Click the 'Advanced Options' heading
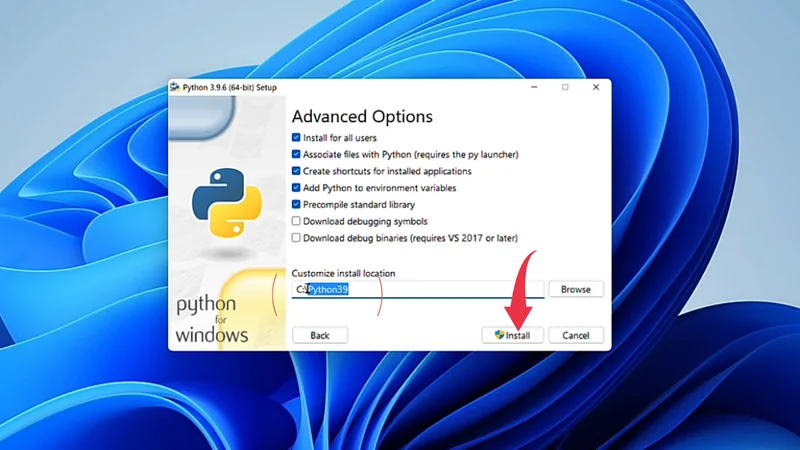The image size is (800, 450). pos(362,116)
